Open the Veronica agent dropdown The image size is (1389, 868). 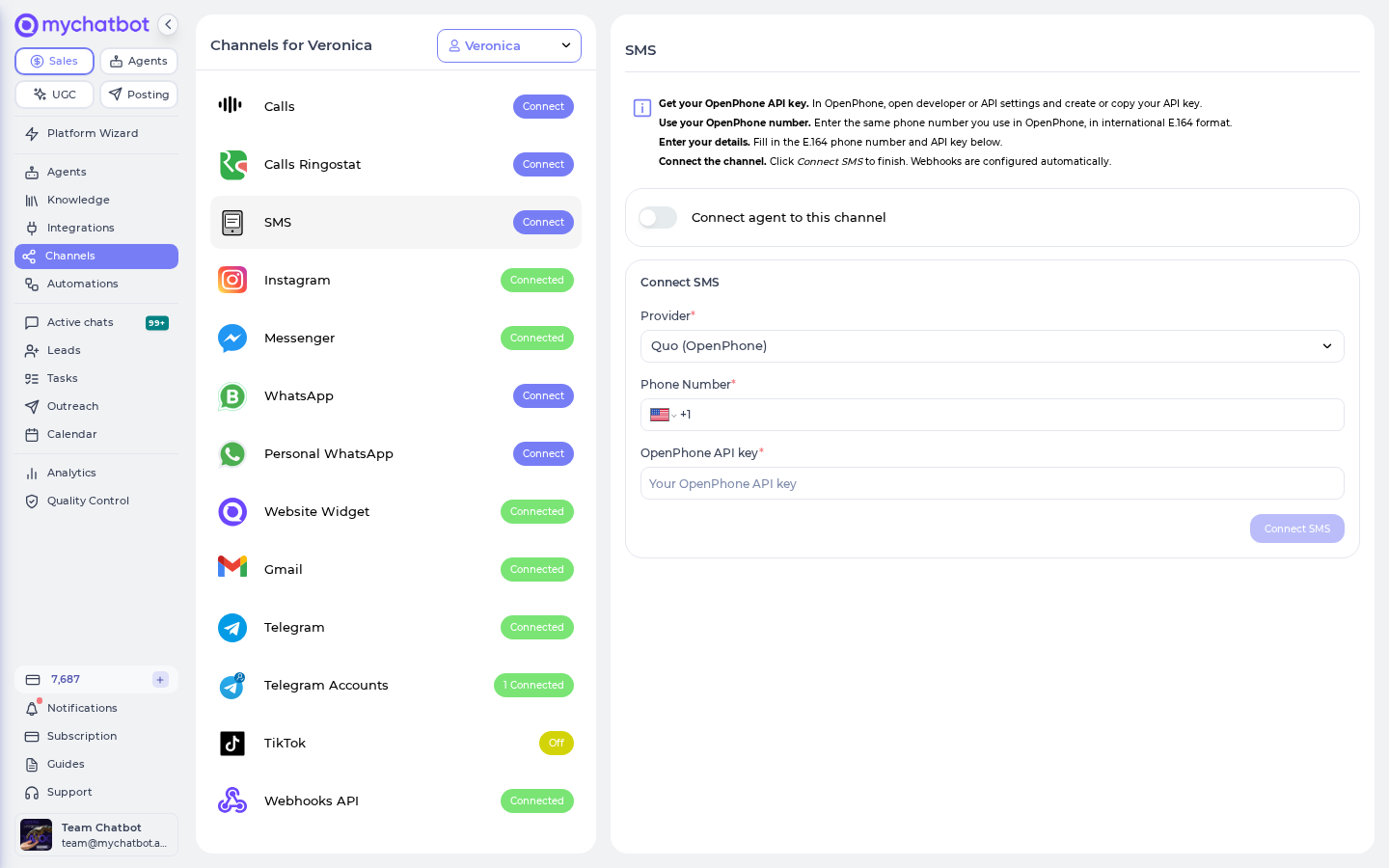coord(509,45)
